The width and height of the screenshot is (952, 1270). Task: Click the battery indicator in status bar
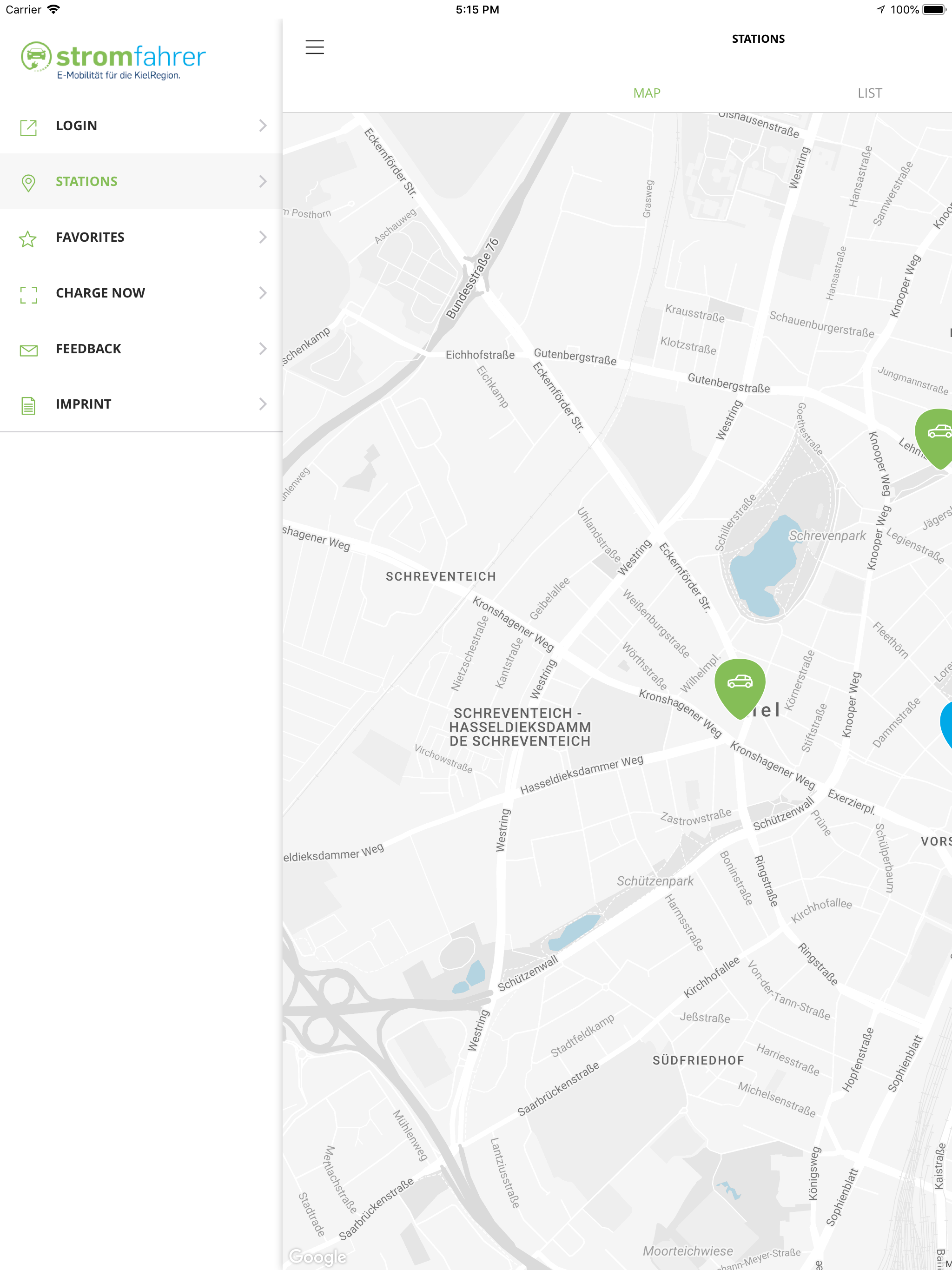[x=934, y=9]
